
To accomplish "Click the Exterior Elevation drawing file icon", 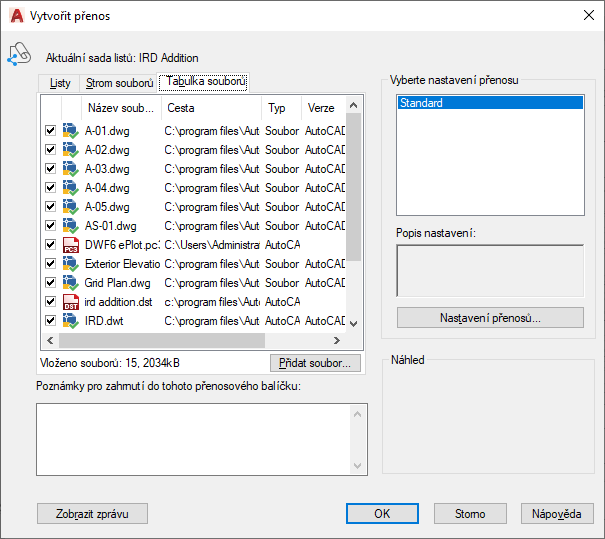I will (x=70, y=264).
